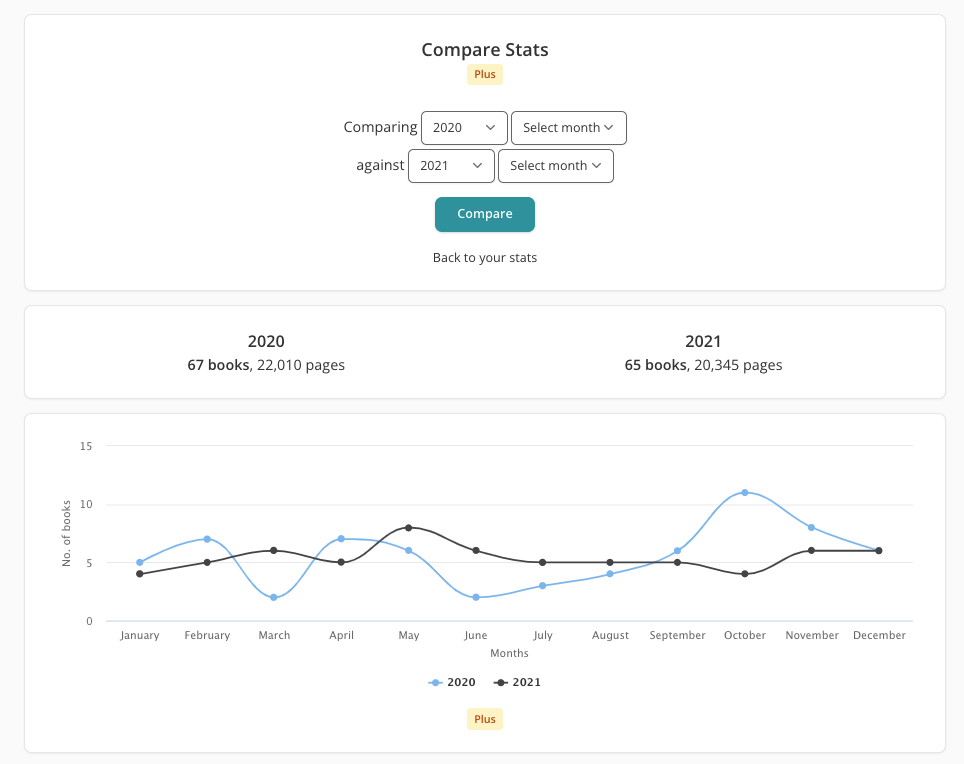The width and height of the screenshot is (964, 764).
Task: Click the Plus badge under Compare Stats
Action: point(484,74)
